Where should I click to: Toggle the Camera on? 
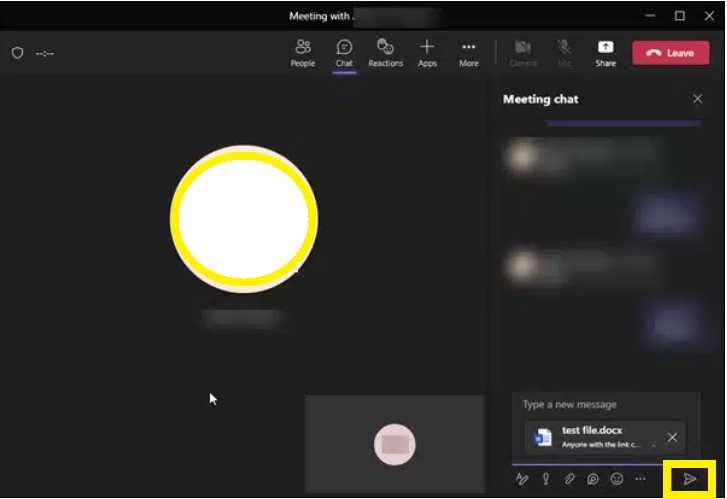click(523, 53)
